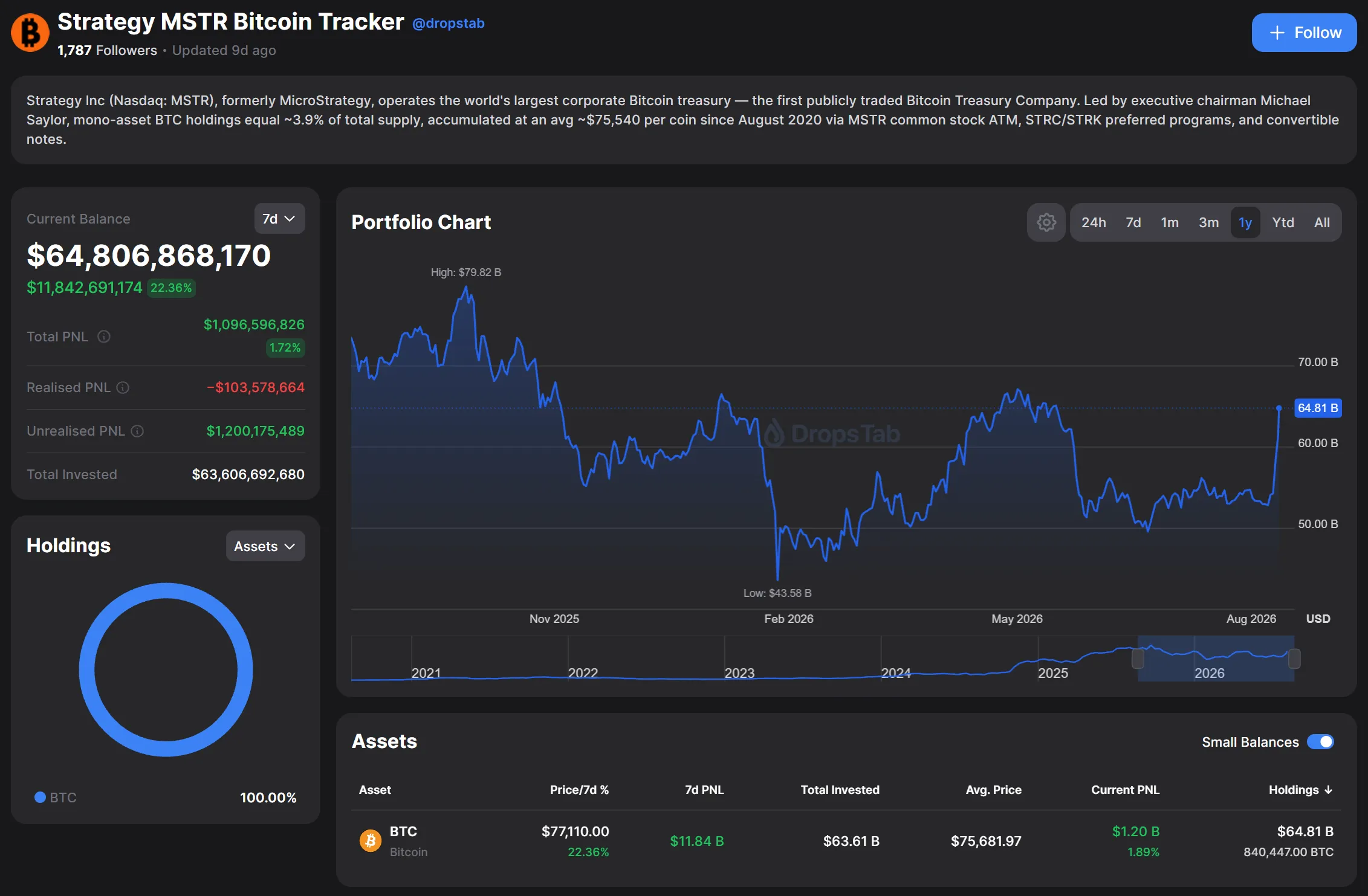Sort by 7d PNL column header
The height and width of the screenshot is (896, 1368).
click(704, 790)
